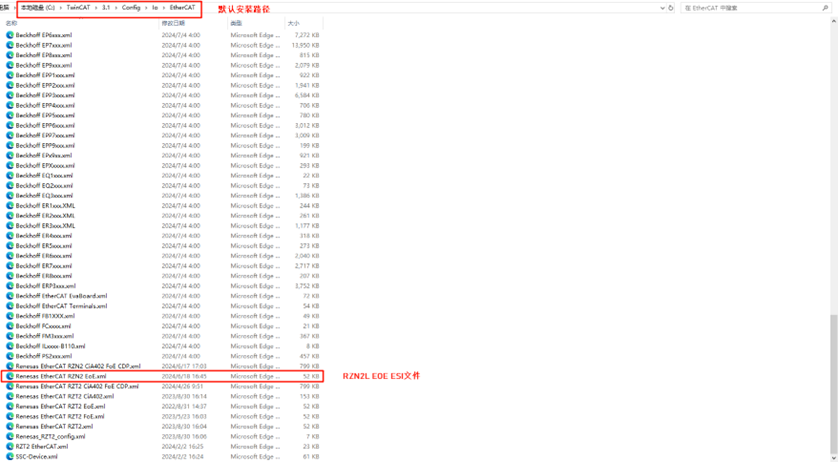838x462 pixels.
Task: Click the icon beside Beckhoff EQ2xxx.xml
Action: tap(10, 186)
